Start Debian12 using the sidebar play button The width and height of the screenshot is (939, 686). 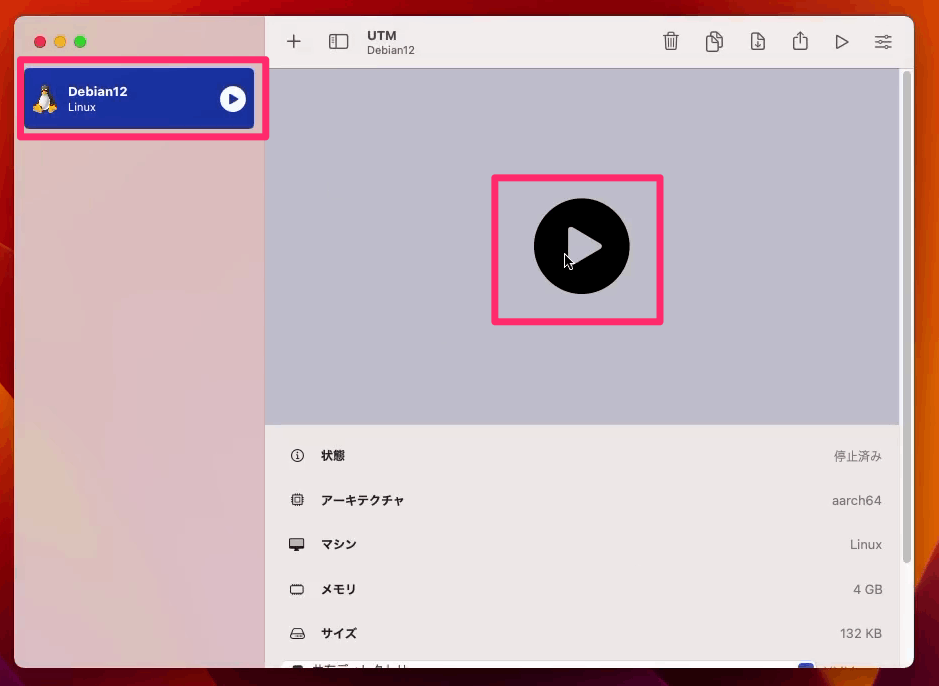point(232,99)
